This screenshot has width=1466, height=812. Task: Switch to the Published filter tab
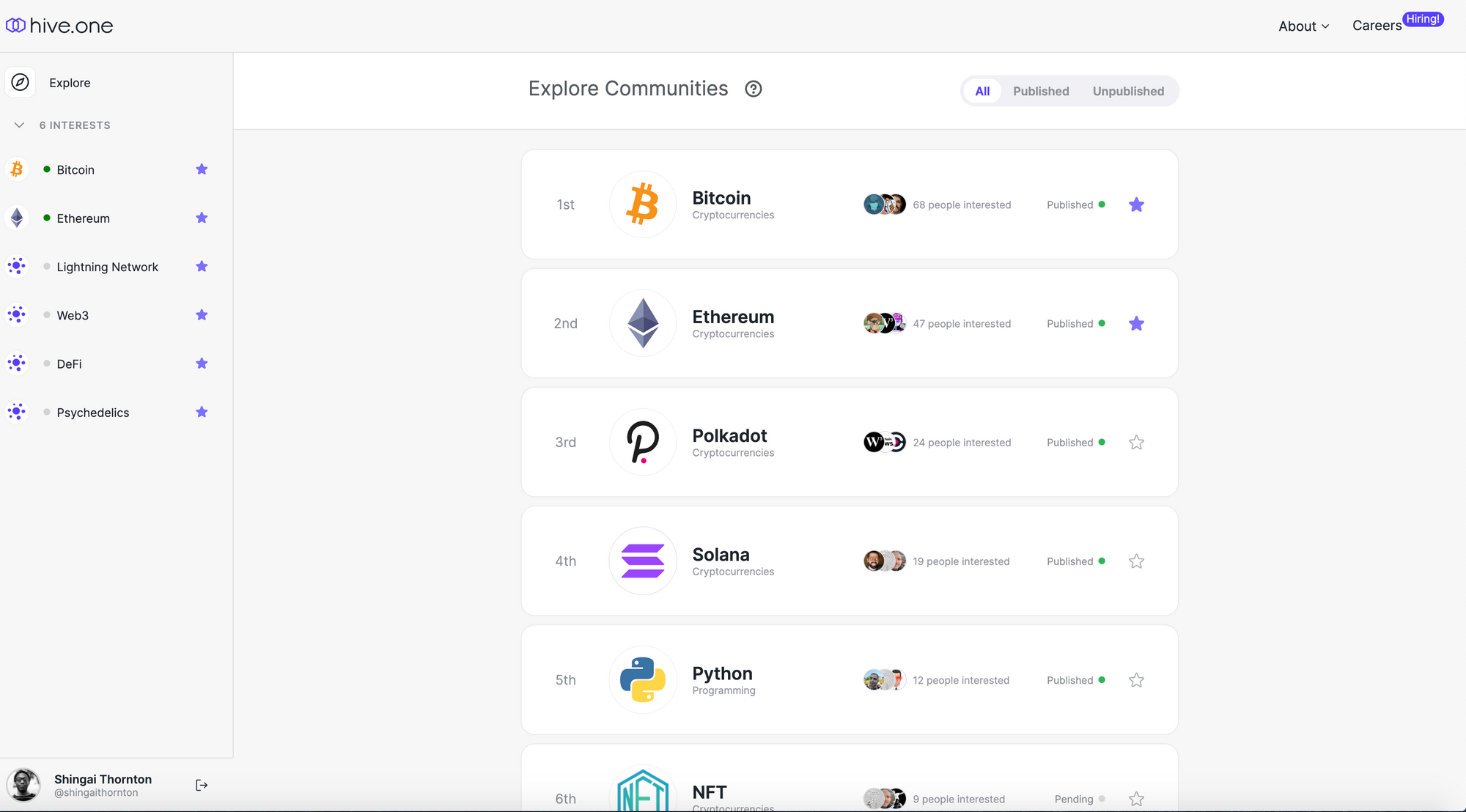pos(1041,92)
